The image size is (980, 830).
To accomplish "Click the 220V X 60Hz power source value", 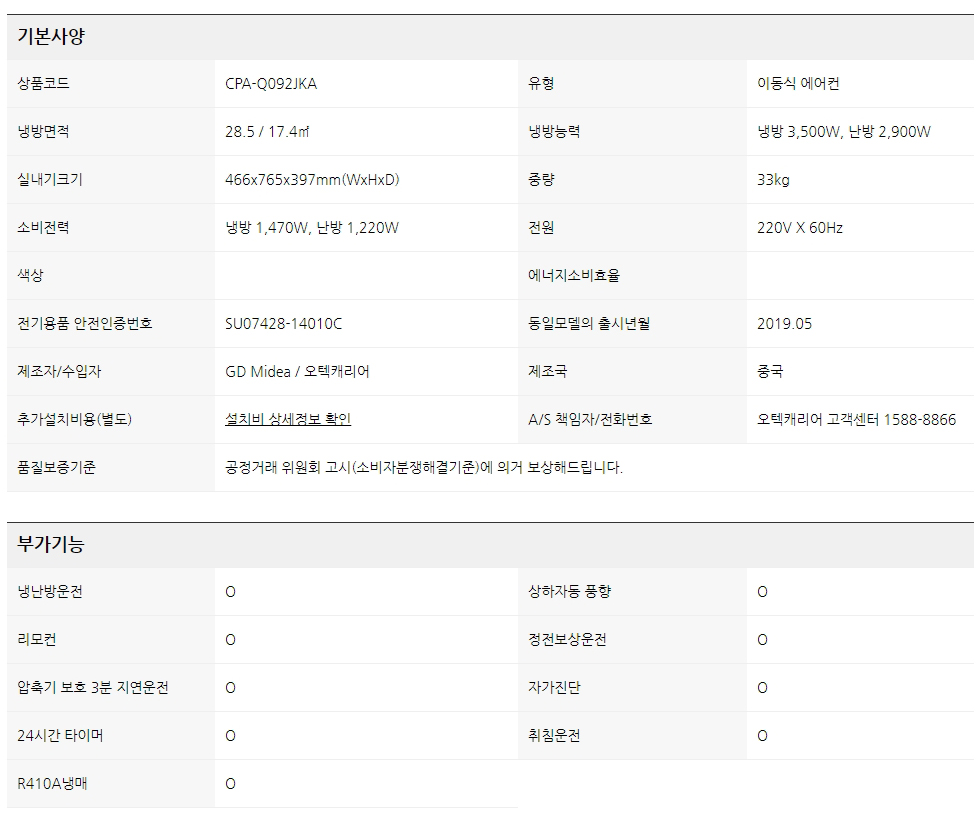I will [800, 228].
